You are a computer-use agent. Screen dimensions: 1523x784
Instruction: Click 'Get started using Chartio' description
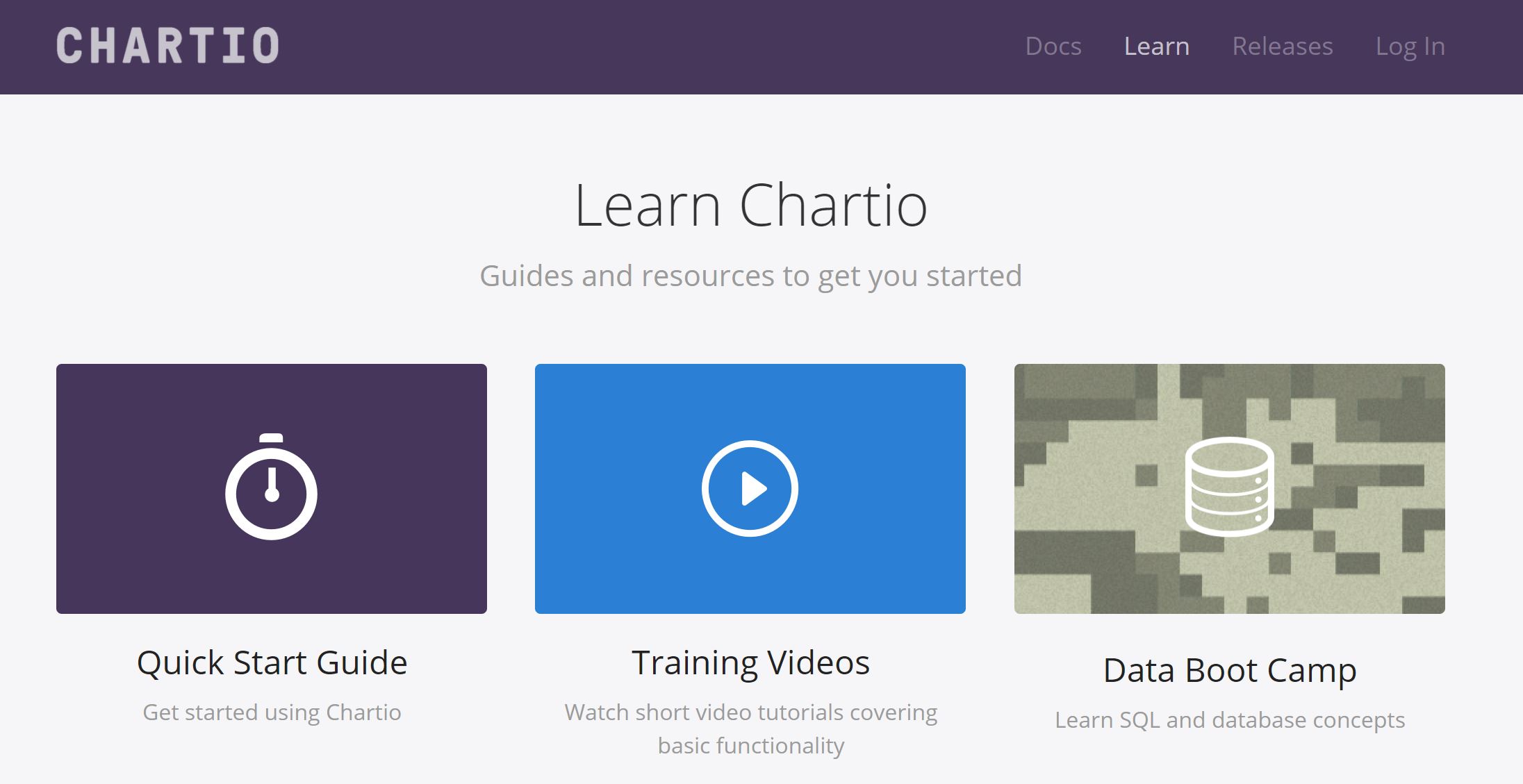tap(272, 712)
